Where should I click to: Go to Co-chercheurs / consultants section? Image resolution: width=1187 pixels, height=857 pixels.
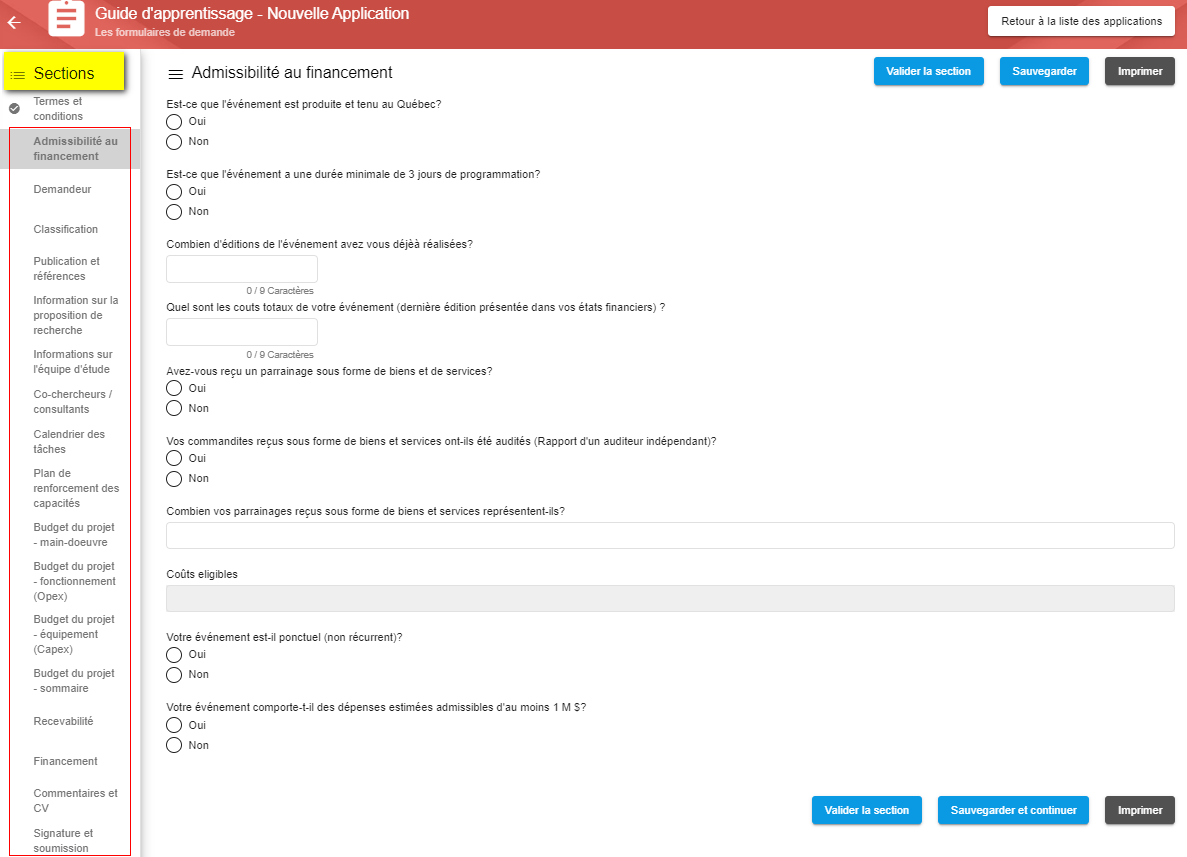click(x=73, y=402)
